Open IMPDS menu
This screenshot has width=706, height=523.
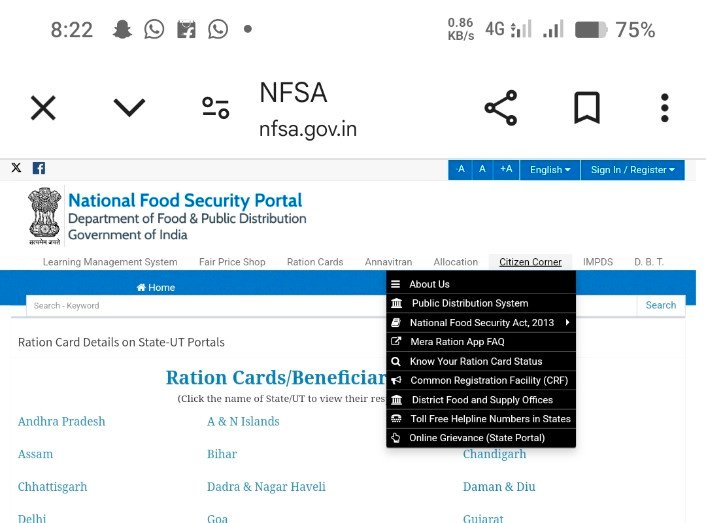(598, 262)
